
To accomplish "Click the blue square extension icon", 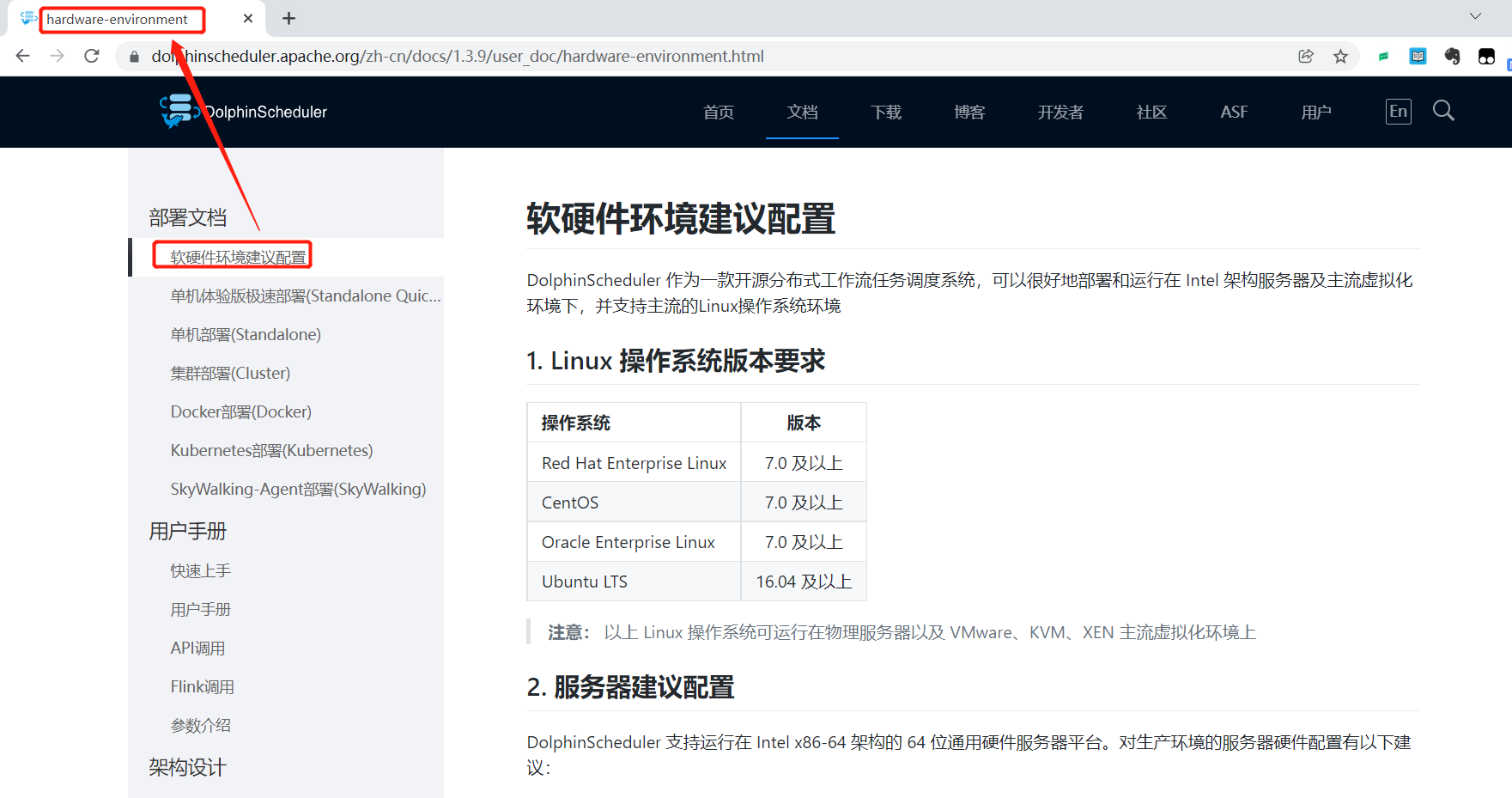I will click(1418, 57).
